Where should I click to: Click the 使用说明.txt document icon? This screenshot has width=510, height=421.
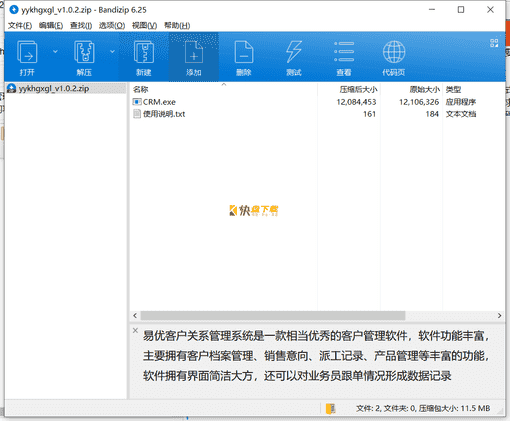[x=137, y=114]
